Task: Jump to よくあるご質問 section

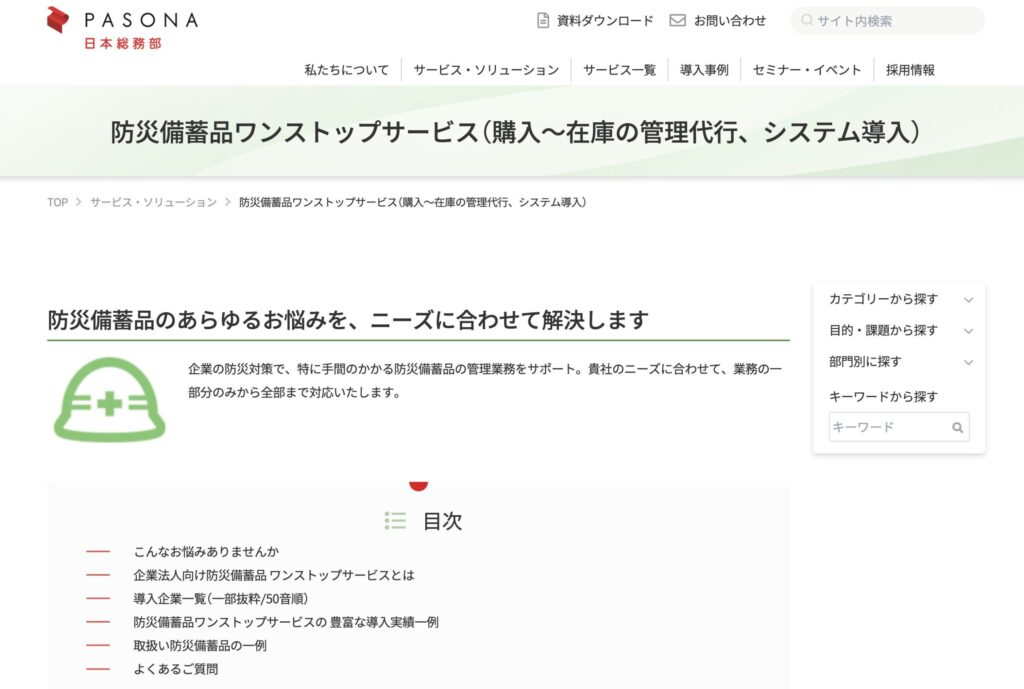Action: (175, 669)
